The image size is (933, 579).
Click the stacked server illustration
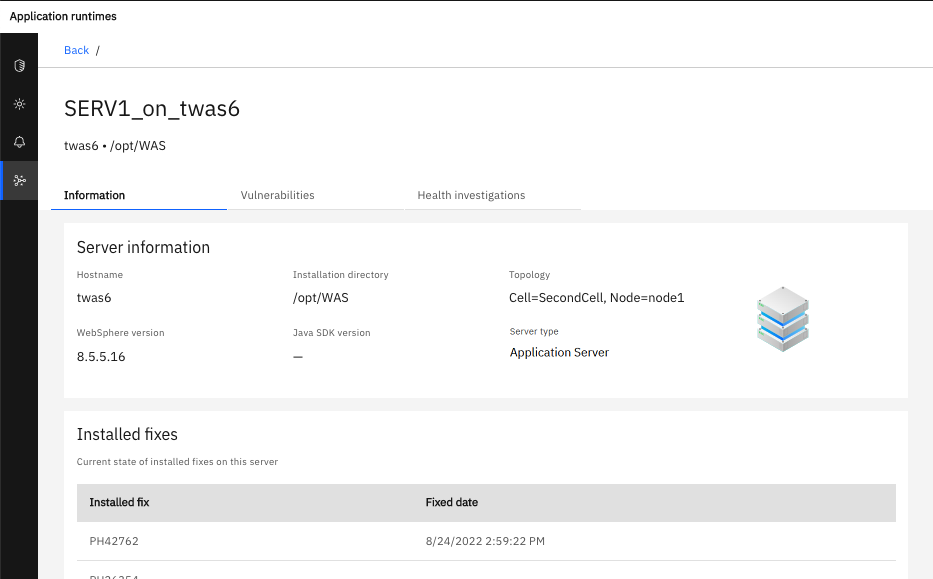coord(782,319)
